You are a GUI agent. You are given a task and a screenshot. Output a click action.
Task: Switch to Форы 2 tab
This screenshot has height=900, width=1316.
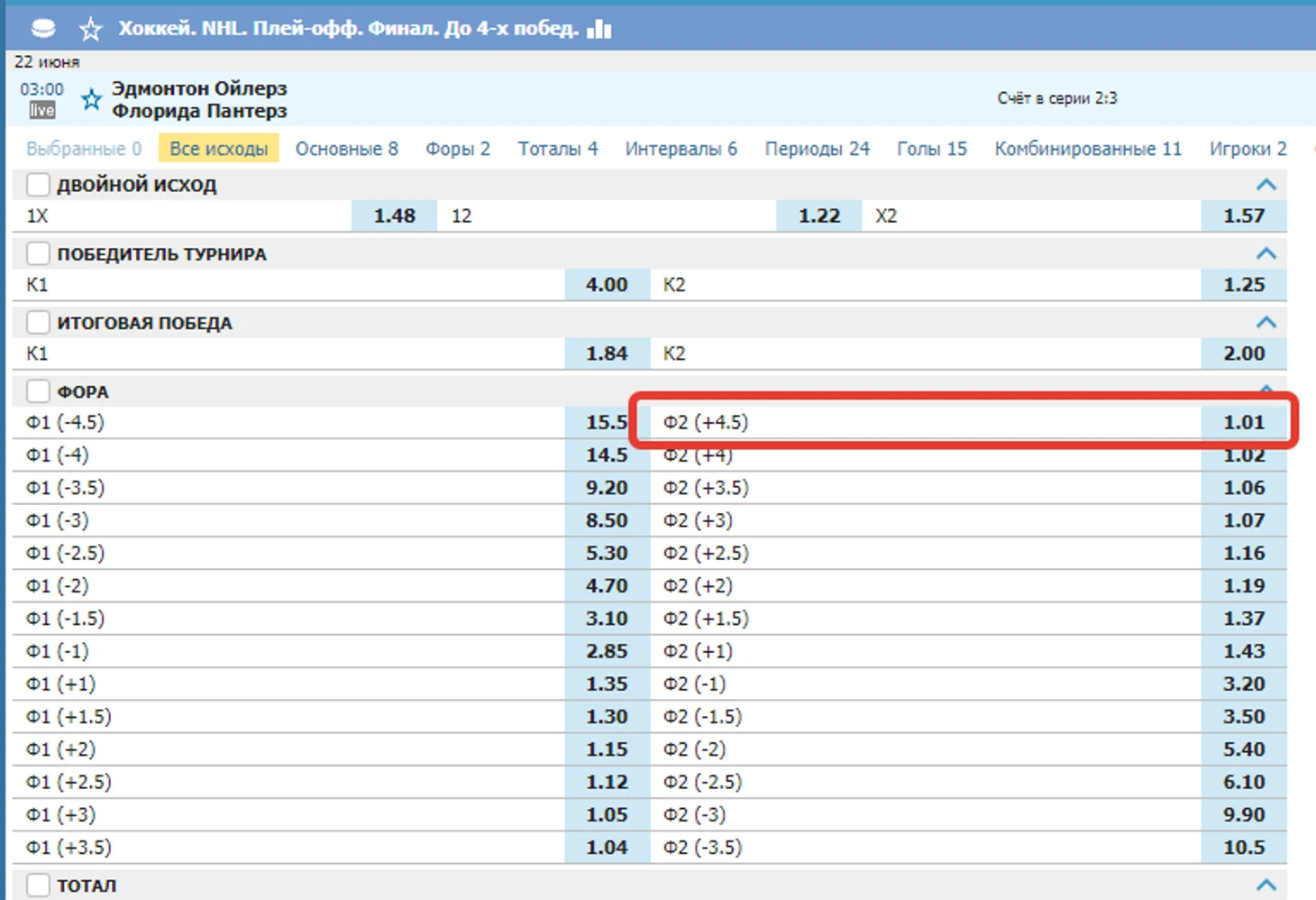click(458, 149)
